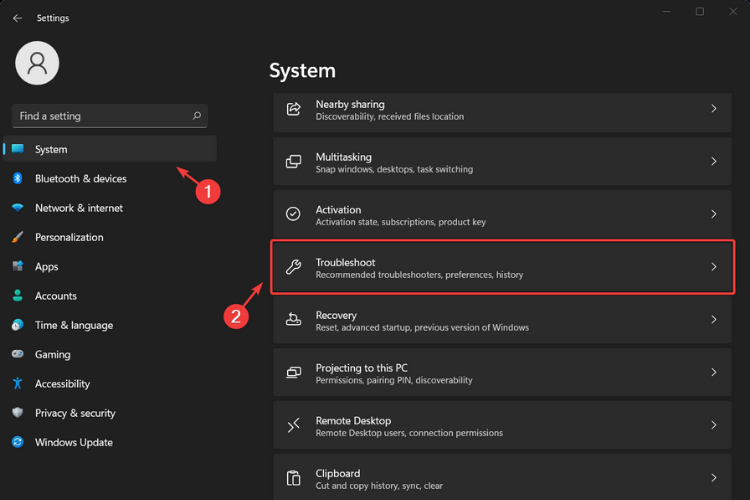The image size is (750, 500).
Task: Go to Accounts label in the sidebar
Action: click(x=55, y=296)
